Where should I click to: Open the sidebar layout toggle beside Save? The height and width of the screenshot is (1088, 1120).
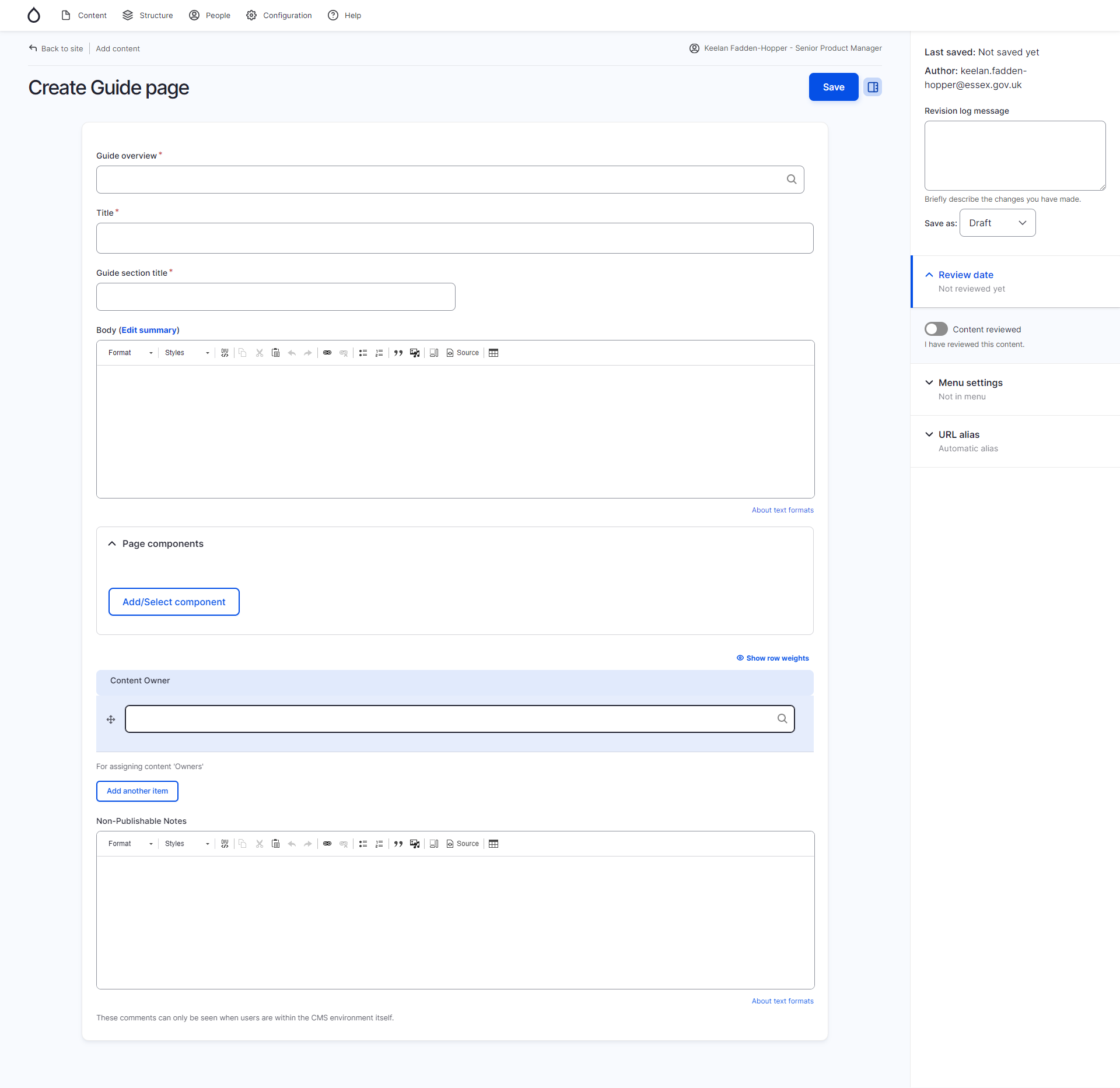pyautogui.click(x=872, y=87)
